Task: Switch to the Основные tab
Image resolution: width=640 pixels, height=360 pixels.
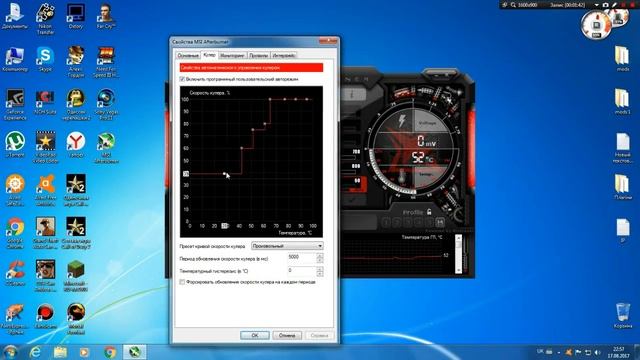Action: pyautogui.click(x=188, y=56)
